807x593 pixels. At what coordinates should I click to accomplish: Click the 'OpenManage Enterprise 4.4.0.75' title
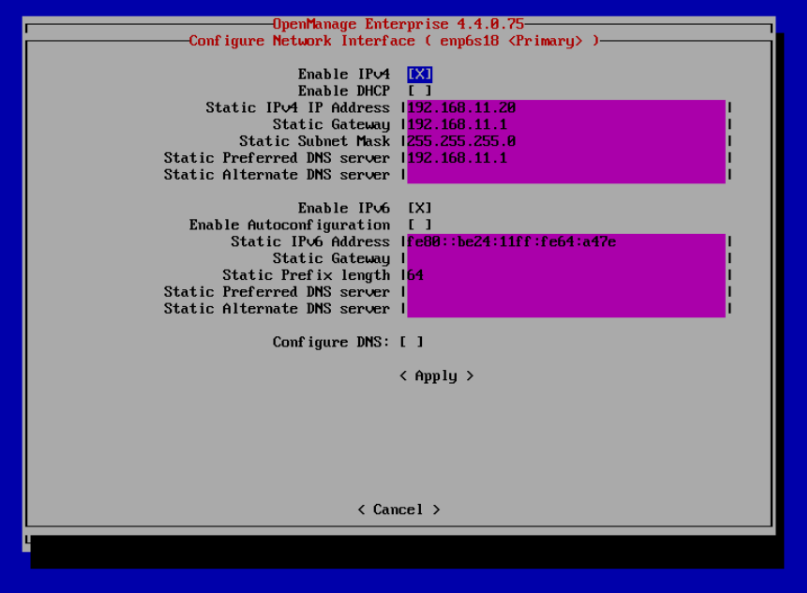(x=398, y=24)
